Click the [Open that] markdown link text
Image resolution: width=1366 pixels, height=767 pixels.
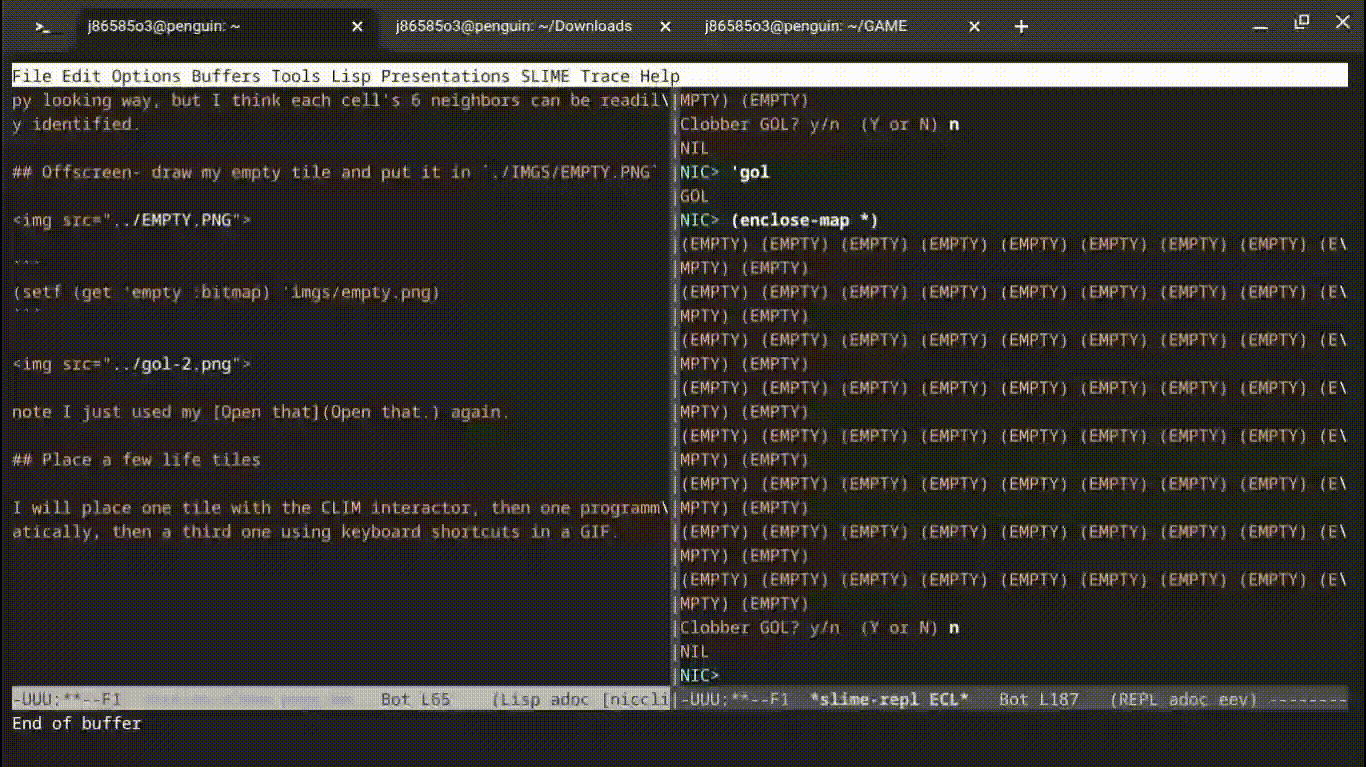pyautogui.click(x=266, y=412)
